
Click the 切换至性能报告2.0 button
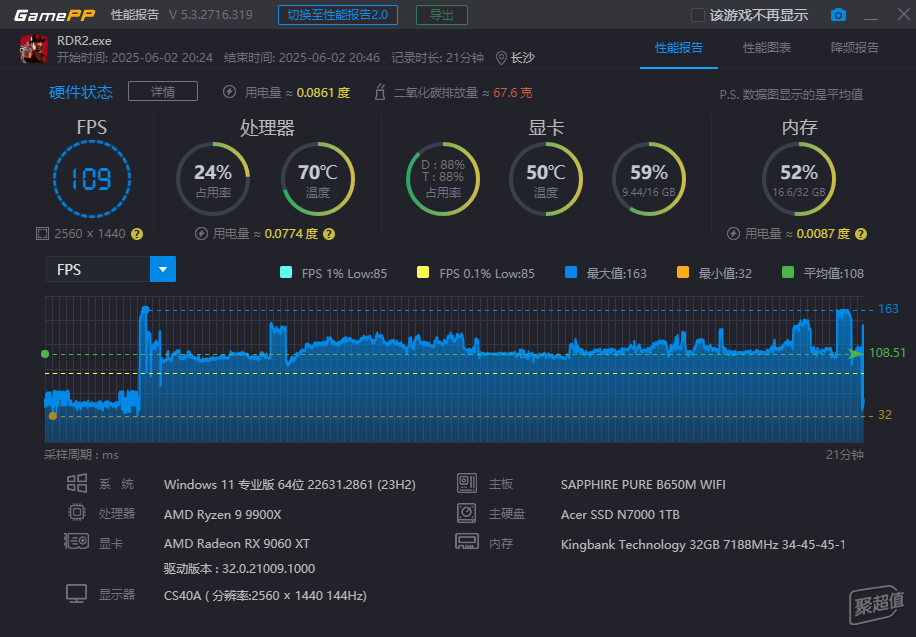338,15
